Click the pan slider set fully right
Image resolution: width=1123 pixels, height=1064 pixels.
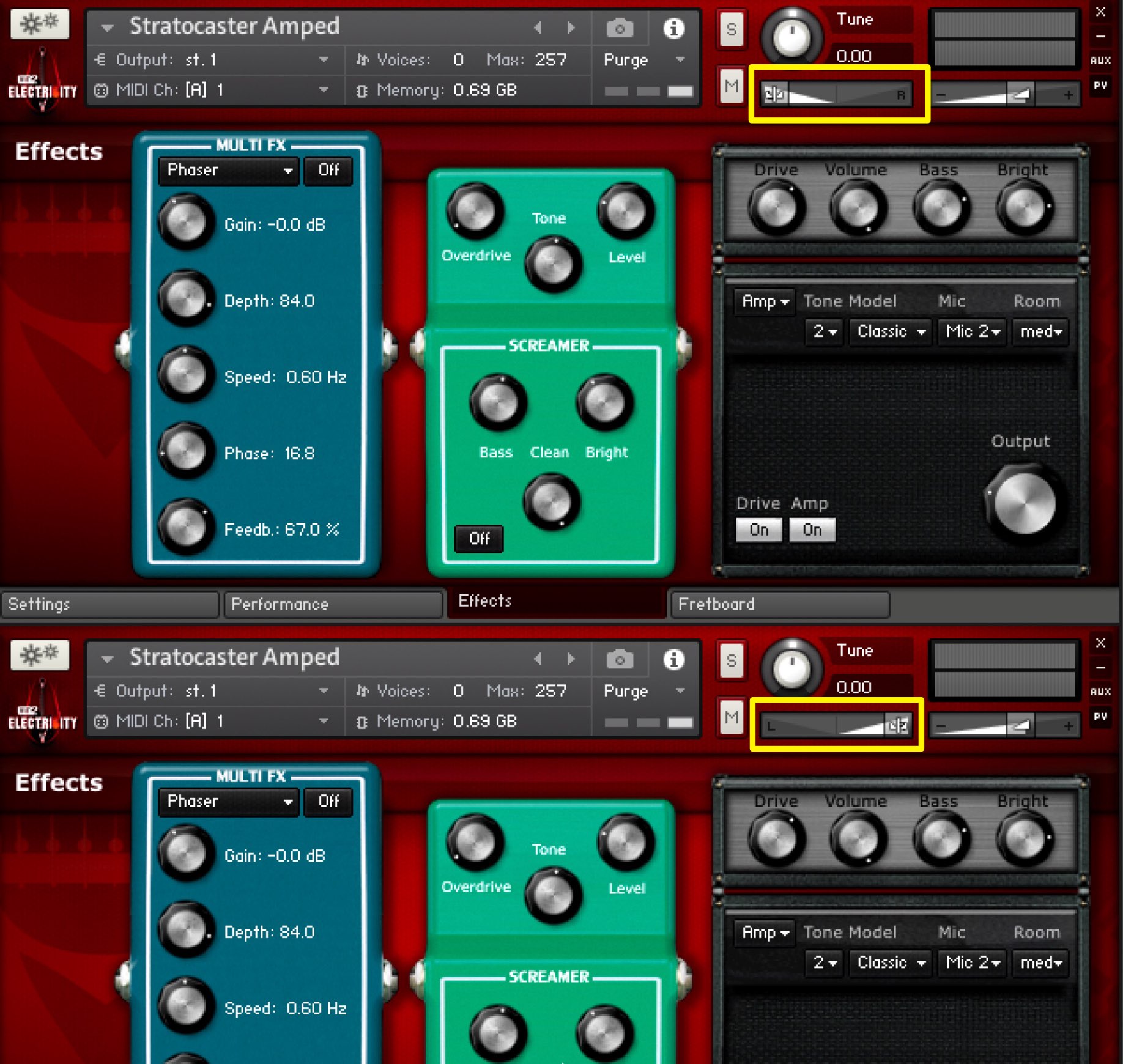[837, 725]
